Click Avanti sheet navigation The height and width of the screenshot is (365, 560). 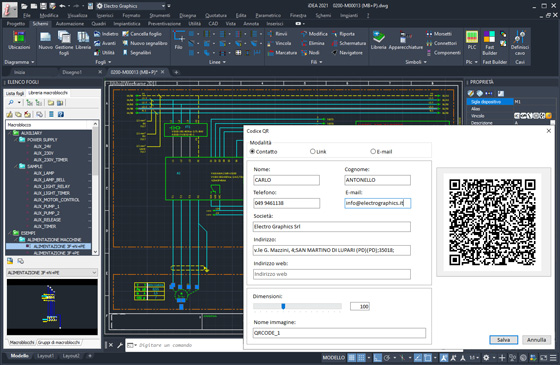point(105,43)
